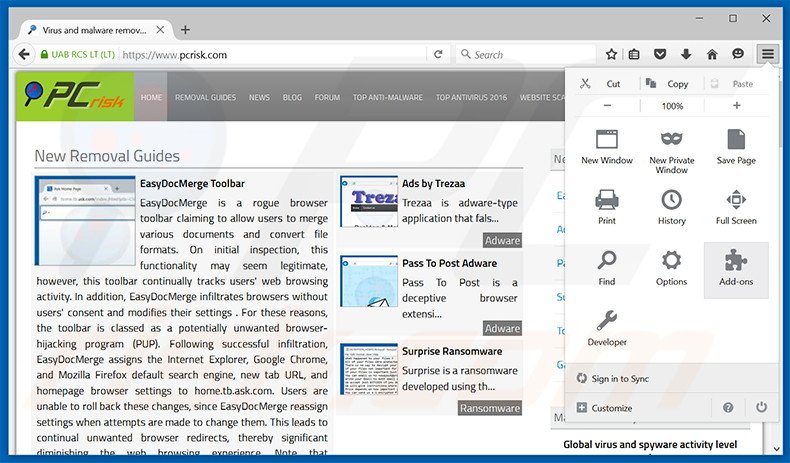Screen dimensions: 790x463
Task: Open Ads by Trezaa article
Action: 433,184
